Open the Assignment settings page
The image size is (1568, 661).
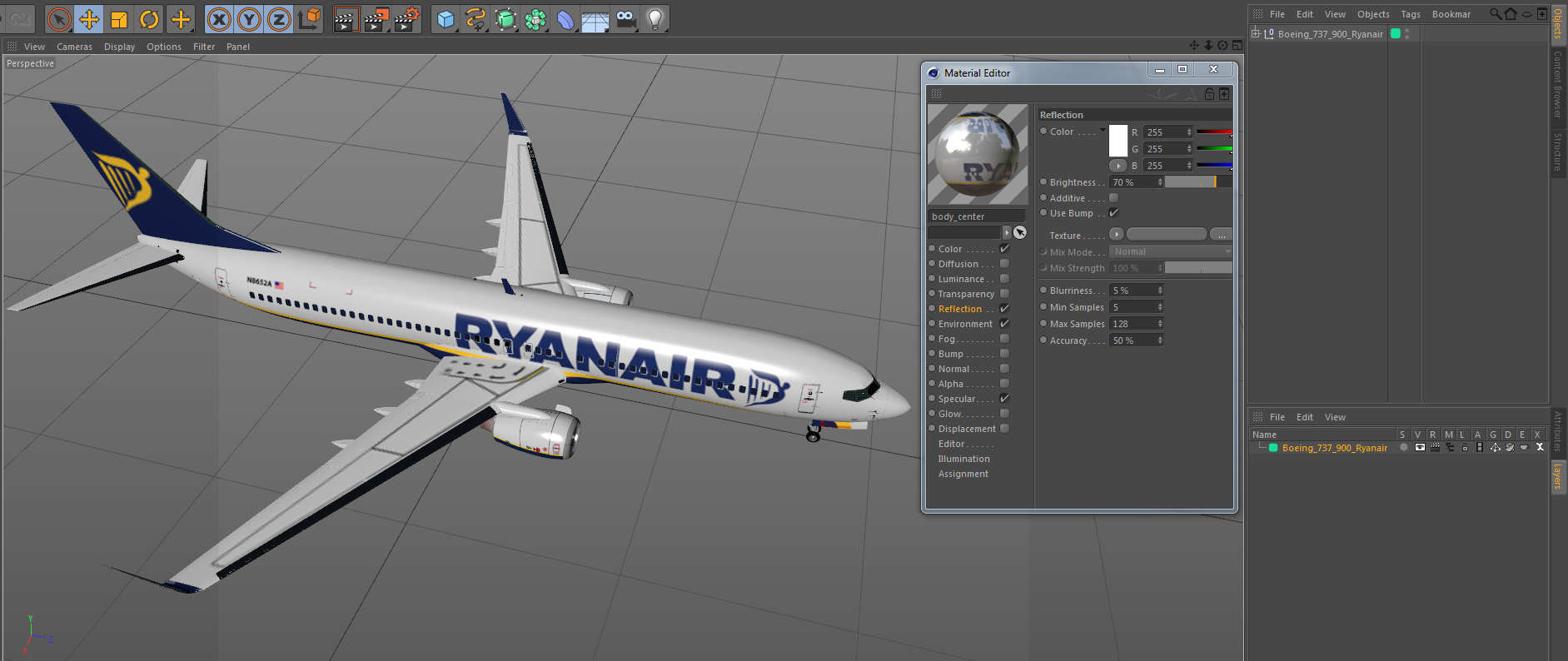click(963, 474)
